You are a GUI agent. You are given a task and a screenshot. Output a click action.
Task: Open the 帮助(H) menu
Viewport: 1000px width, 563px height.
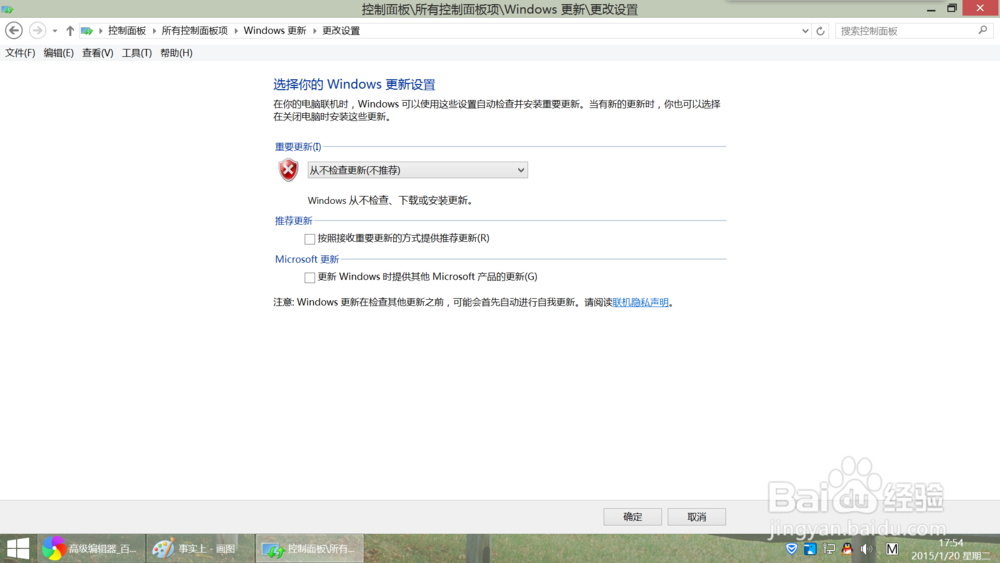[x=177, y=53]
